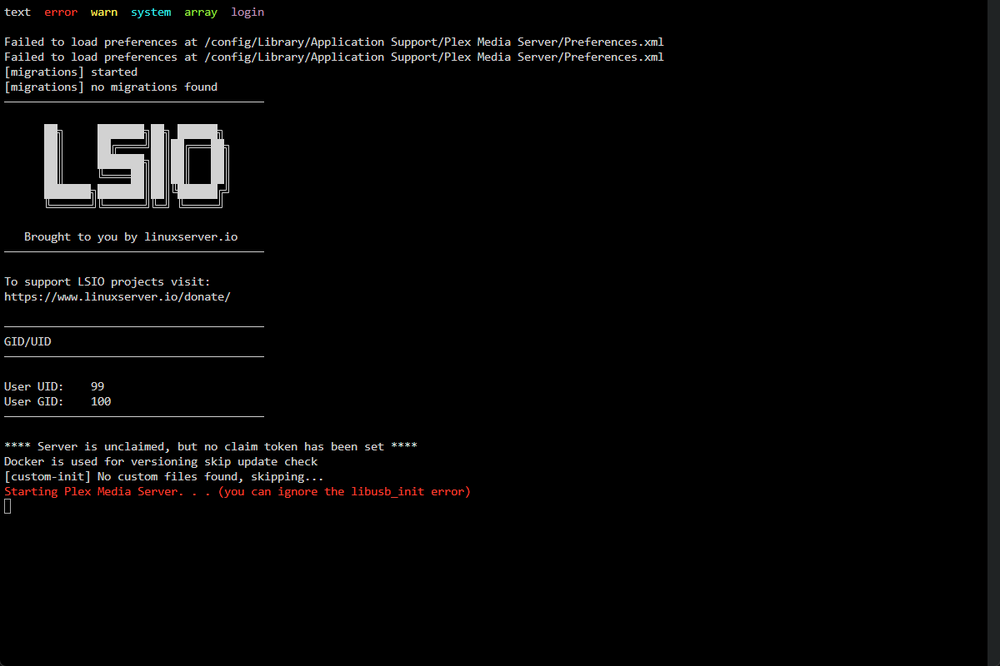
Task: Click the '[migrations] no migrations found' line
Action: coord(111,87)
